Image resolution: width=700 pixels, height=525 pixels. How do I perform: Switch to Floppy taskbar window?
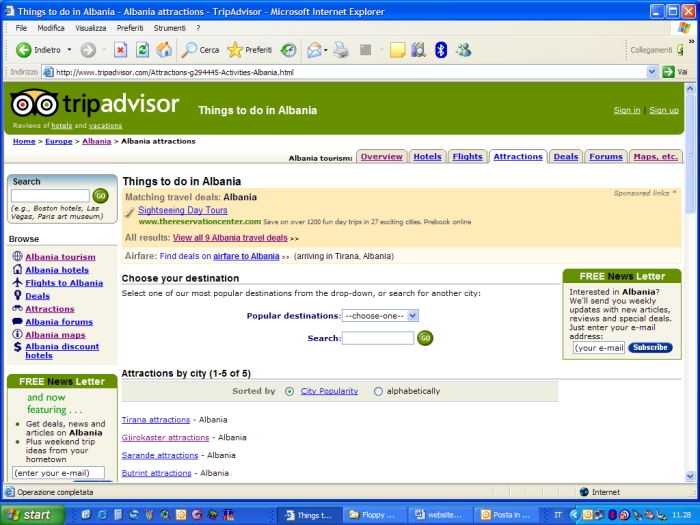tap(374, 515)
